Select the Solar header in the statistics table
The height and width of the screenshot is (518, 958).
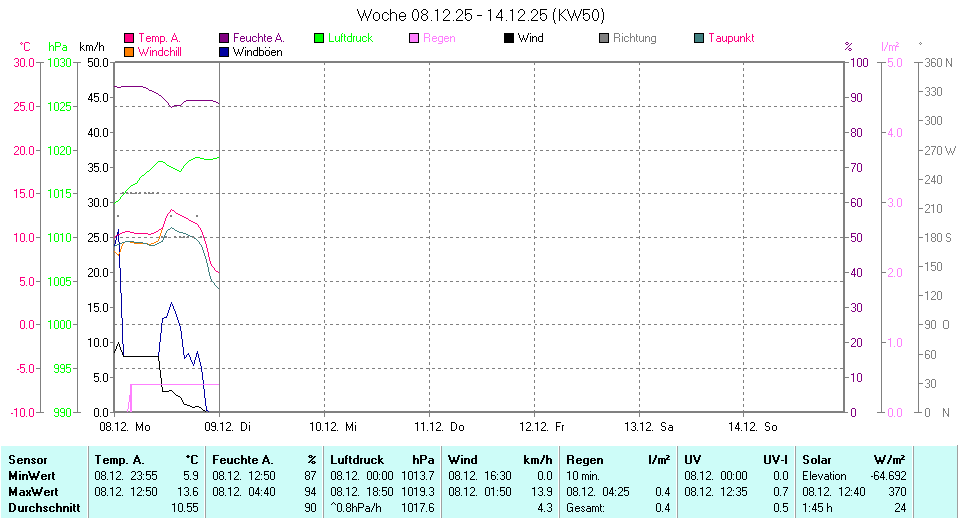(817, 460)
